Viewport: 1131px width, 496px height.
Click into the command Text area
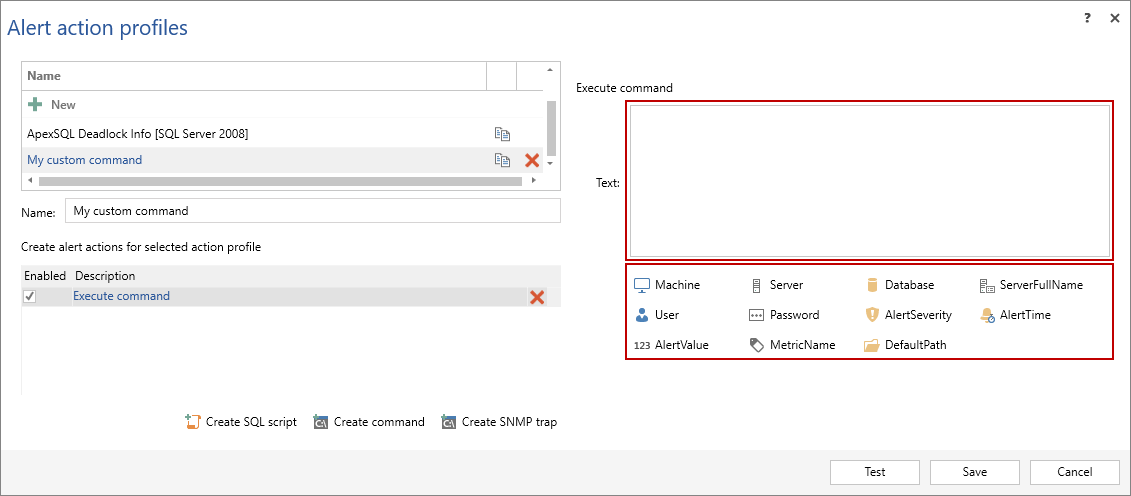tap(868, 182)
